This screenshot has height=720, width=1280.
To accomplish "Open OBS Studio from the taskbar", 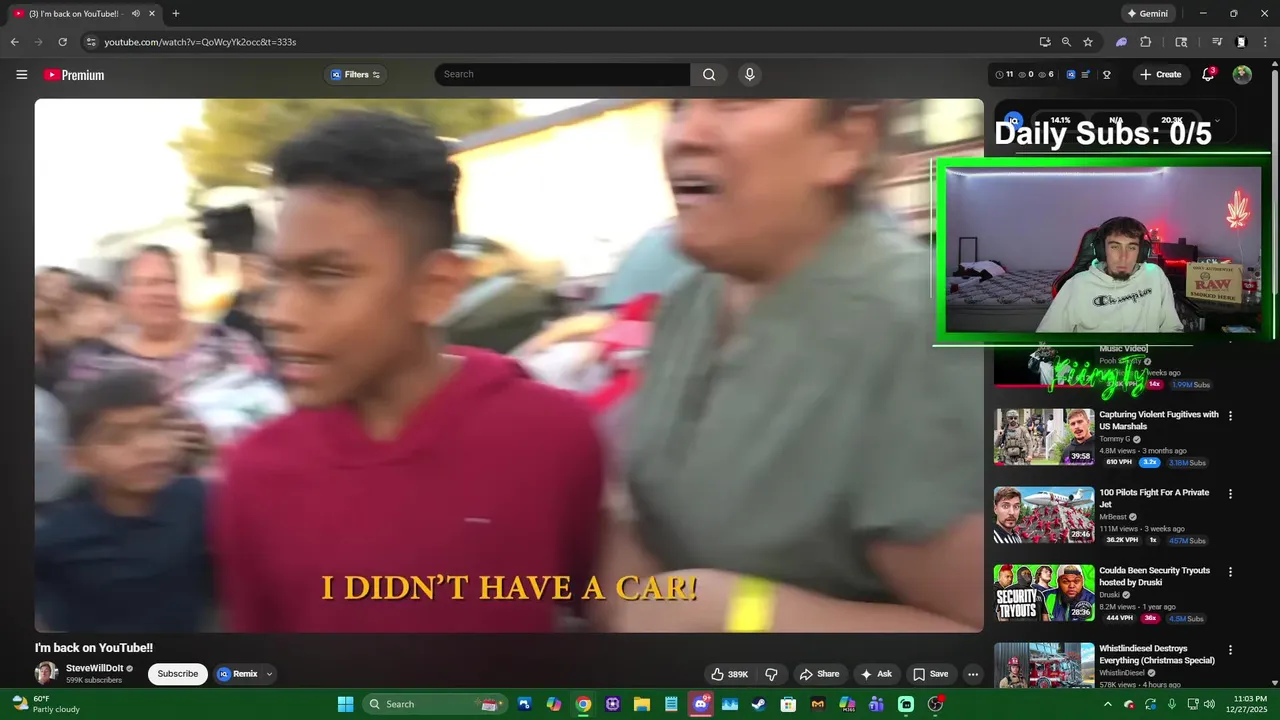I will [934, 704].
